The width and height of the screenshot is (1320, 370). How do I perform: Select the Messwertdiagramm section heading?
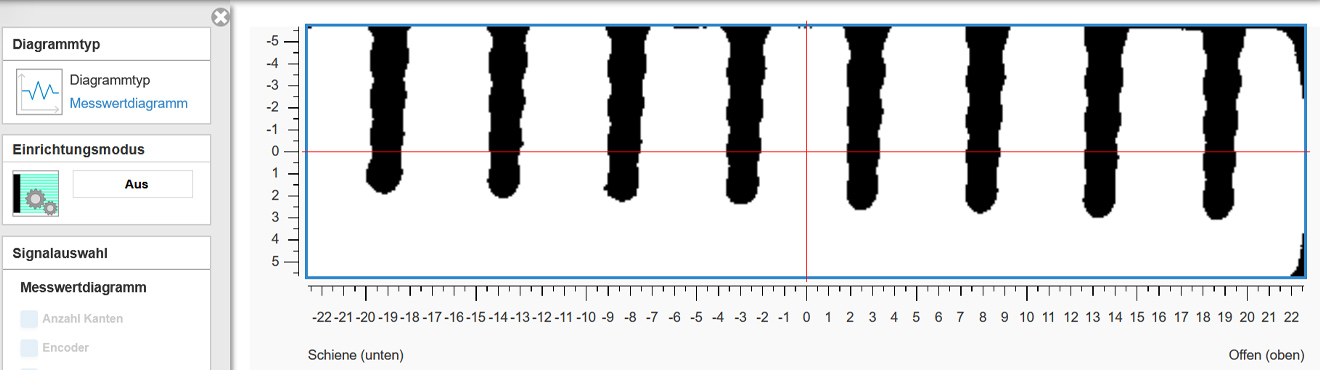coord(83,288)
